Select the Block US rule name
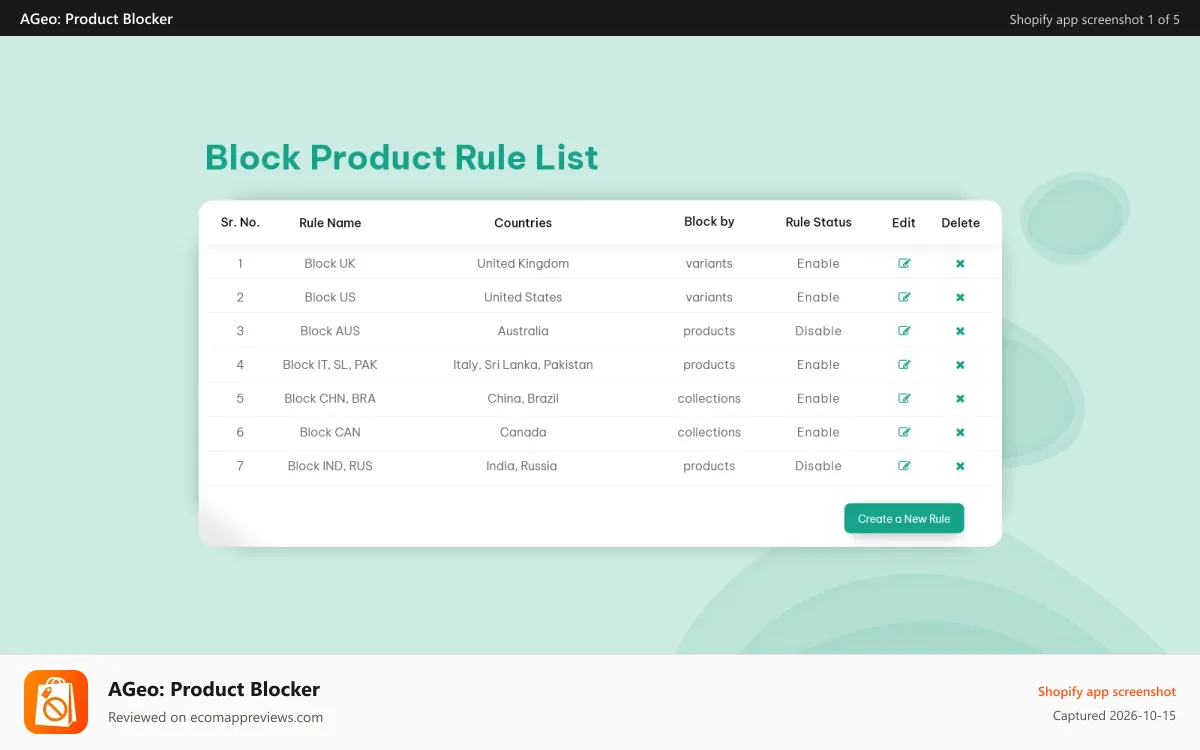1200x750 pixels. coord(330,297)
